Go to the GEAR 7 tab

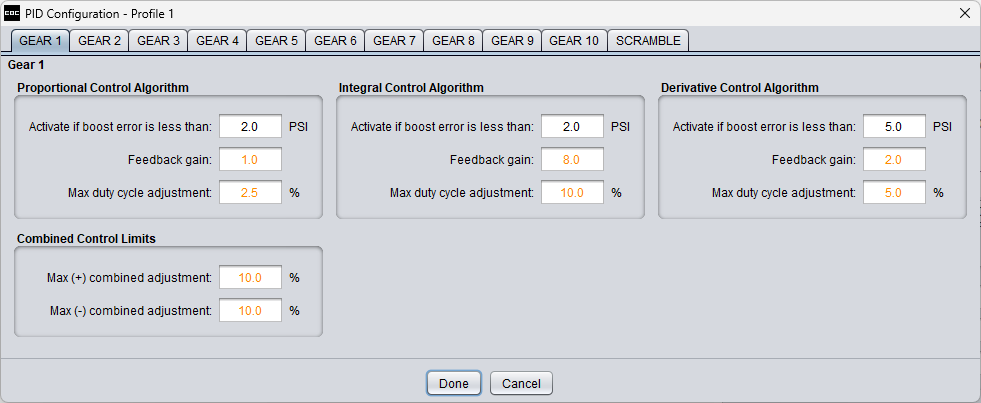point(395,41)
